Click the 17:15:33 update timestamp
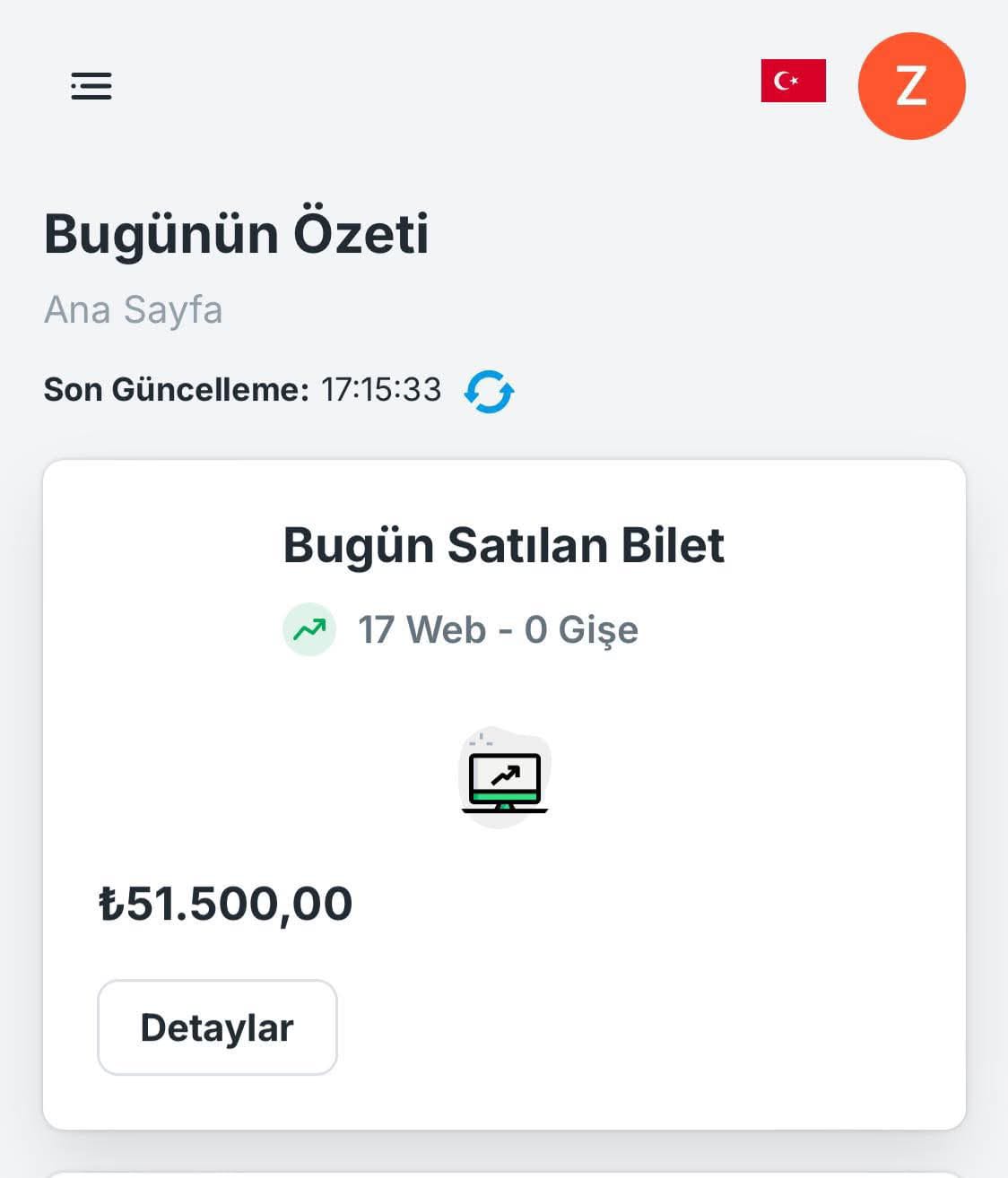 [x=381, y=390]
